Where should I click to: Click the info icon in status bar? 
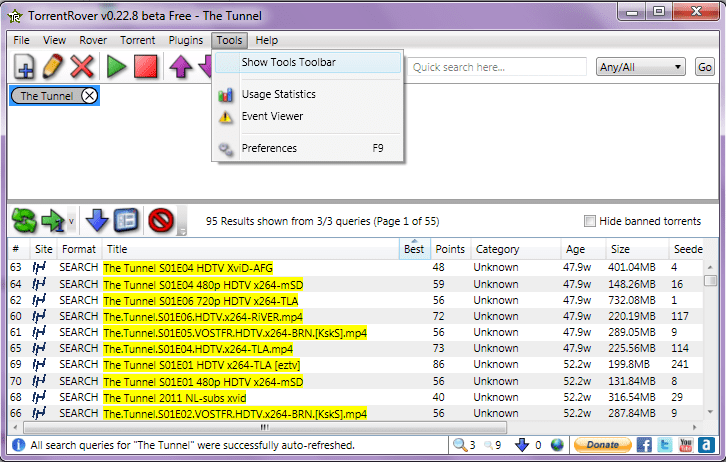click(x=19, y=445)
